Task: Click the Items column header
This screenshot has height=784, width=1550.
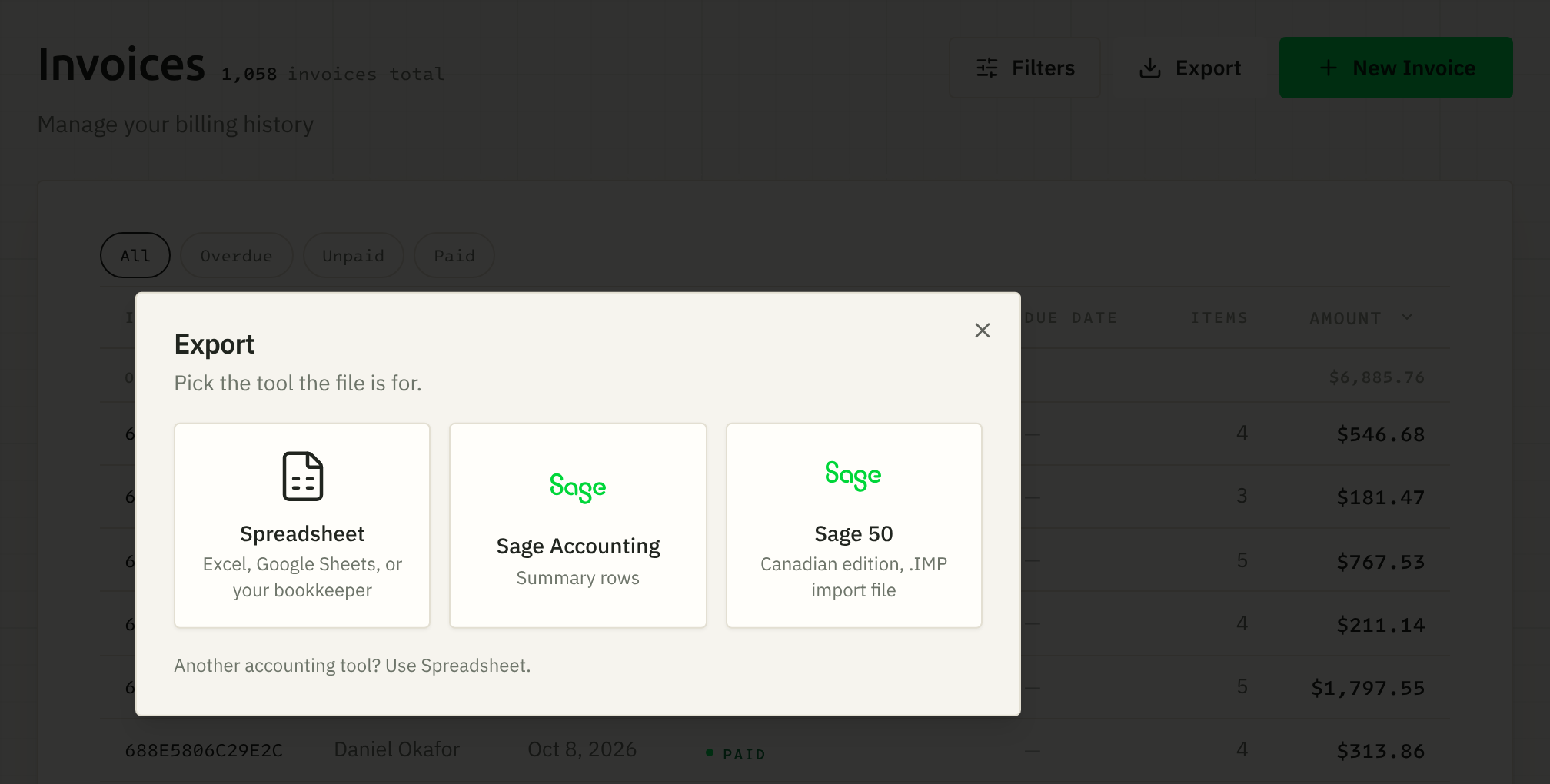Action: 1219,317
